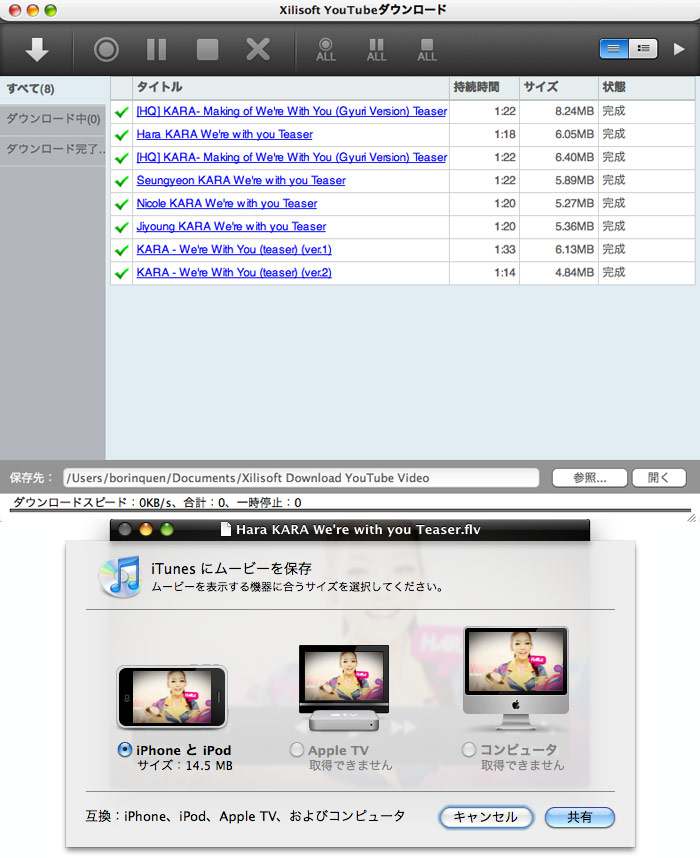Screen dimensions: 700x858
Task: Click 完成 status of 6.05MB row
Action: [614, 134]
